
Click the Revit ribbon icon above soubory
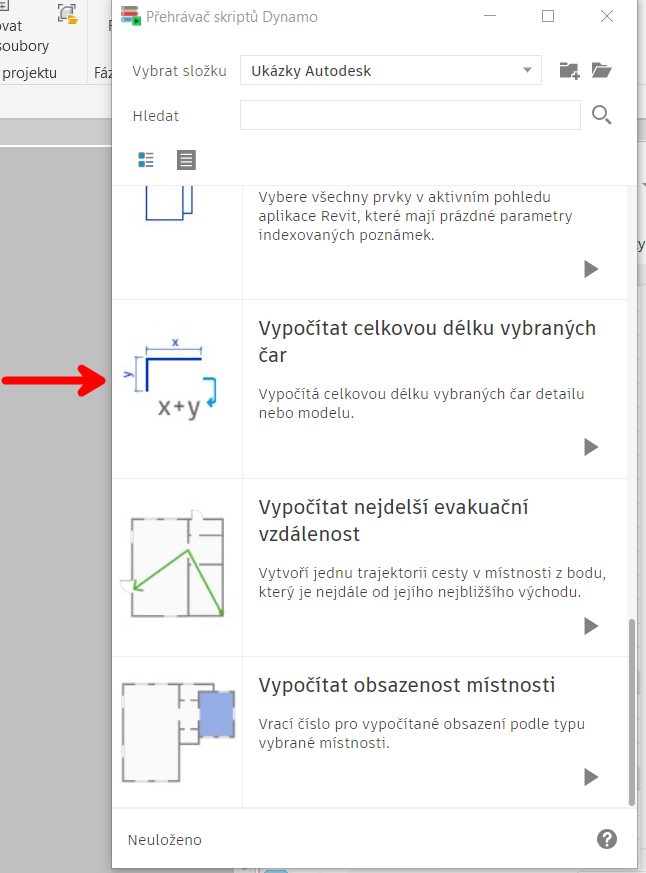pyautogui.click(x=67, y=14)
